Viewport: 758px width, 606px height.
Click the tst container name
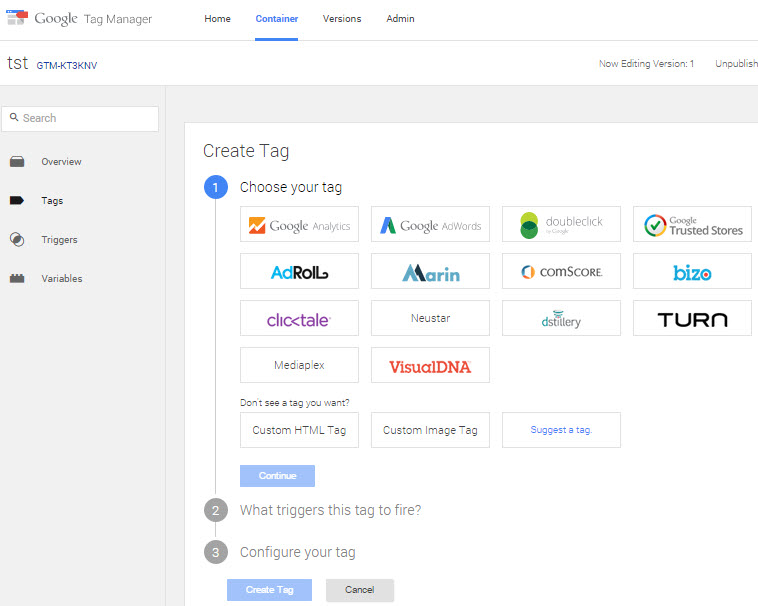[17, 63]
